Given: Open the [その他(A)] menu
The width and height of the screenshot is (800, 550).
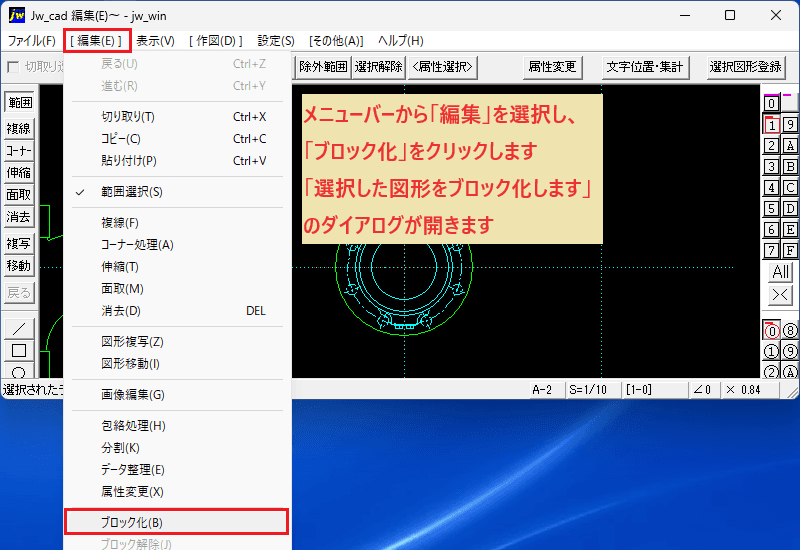Looking at the screenshot, I should coord(336,41).
